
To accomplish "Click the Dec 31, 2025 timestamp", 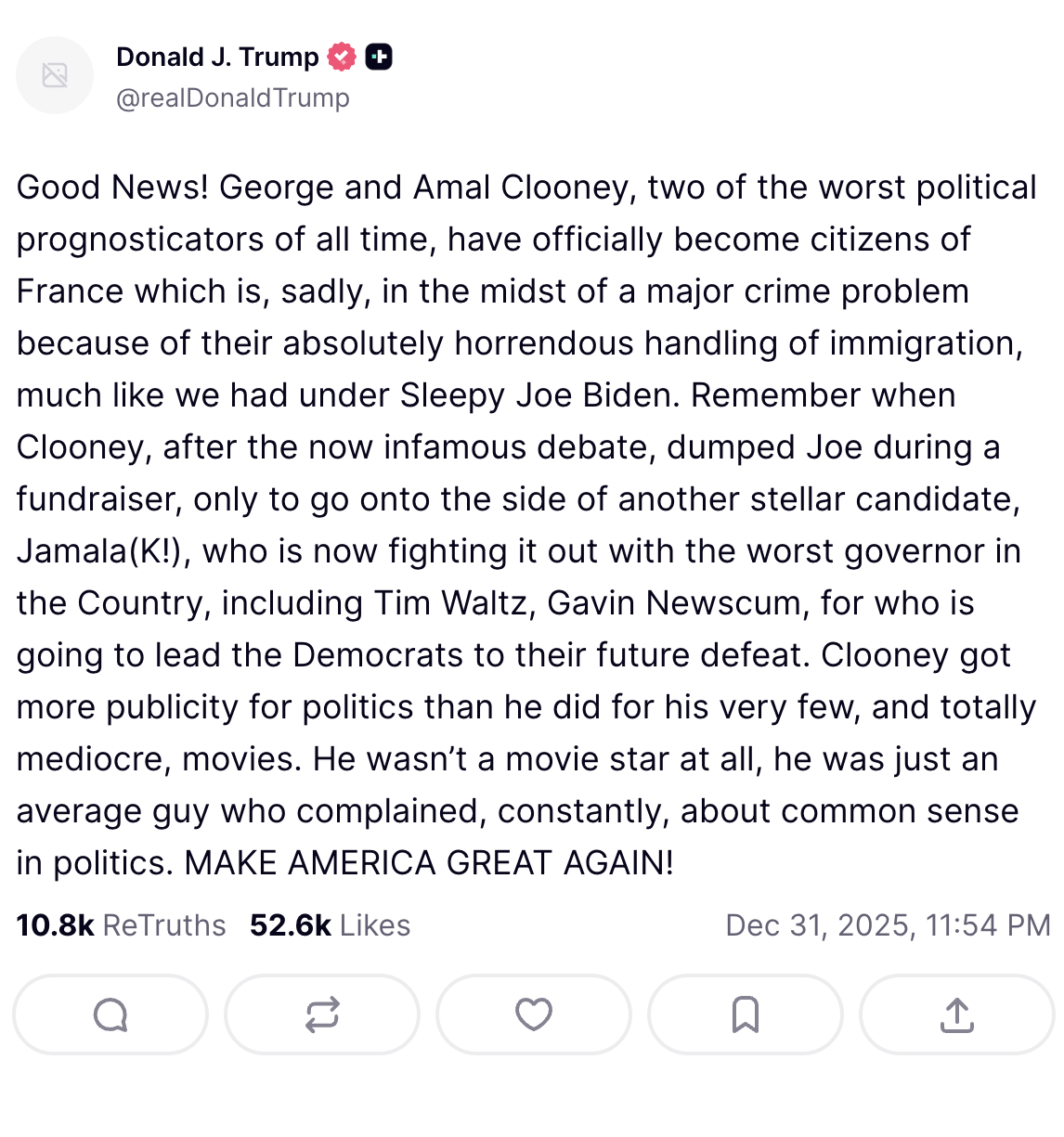I will pyautogui.click(x=888, y=925).
